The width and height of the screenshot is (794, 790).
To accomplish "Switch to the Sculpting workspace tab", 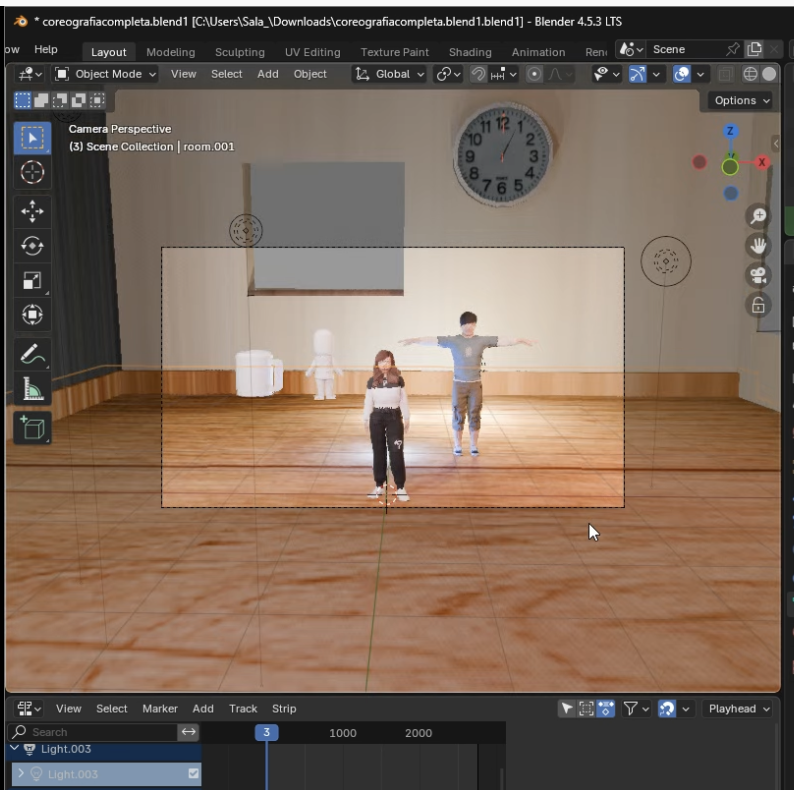I will 240,52.
